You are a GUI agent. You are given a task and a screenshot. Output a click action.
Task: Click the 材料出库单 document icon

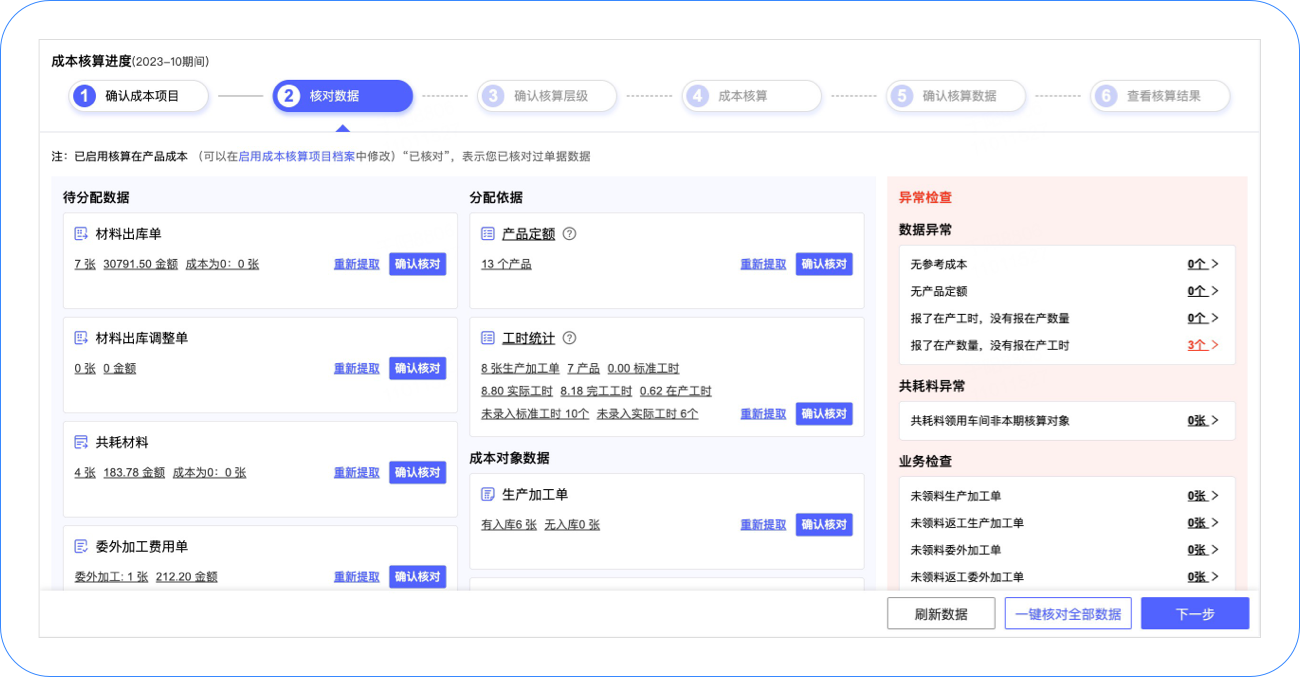pyautogui.click(x=81, y=234)
